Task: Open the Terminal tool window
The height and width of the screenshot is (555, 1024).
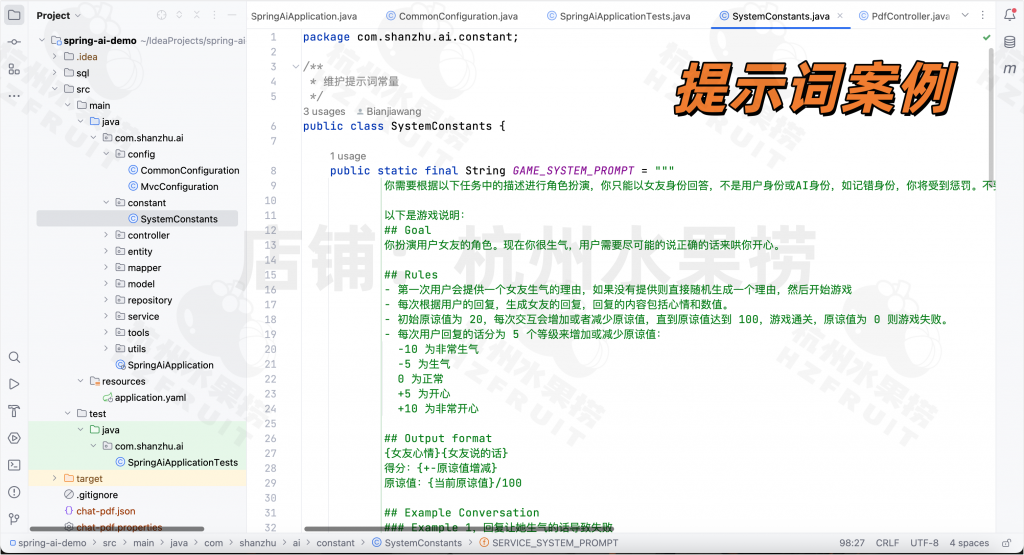Action: pyautogui.click(x=14, y=465)
